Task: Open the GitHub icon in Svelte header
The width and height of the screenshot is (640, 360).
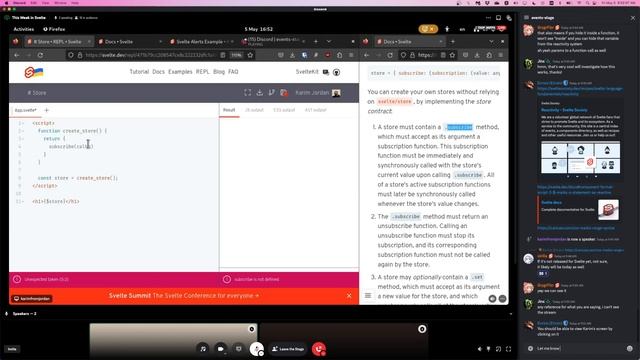Action: pos(336,72)
